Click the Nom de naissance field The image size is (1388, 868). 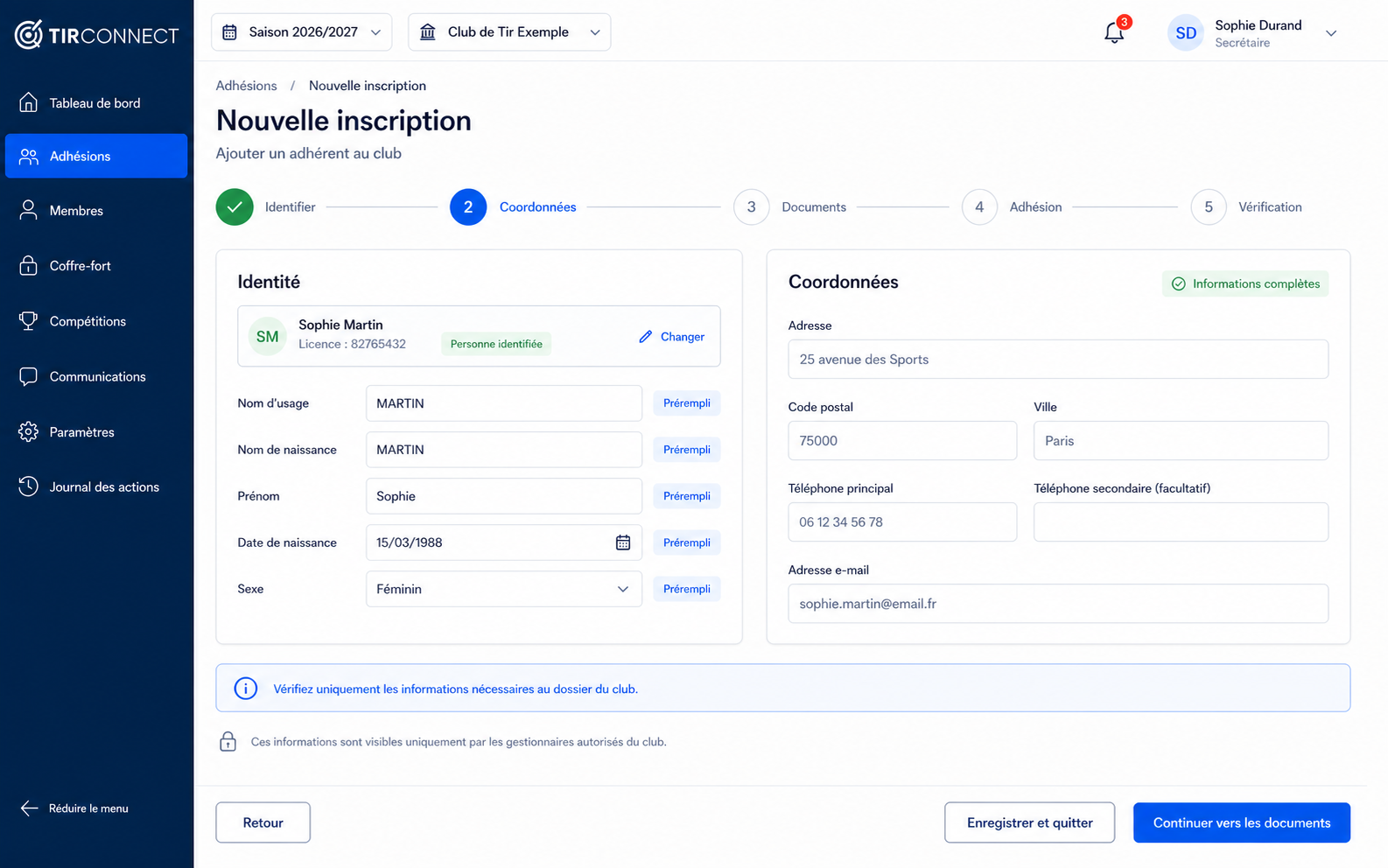click(x=504, y=450)
